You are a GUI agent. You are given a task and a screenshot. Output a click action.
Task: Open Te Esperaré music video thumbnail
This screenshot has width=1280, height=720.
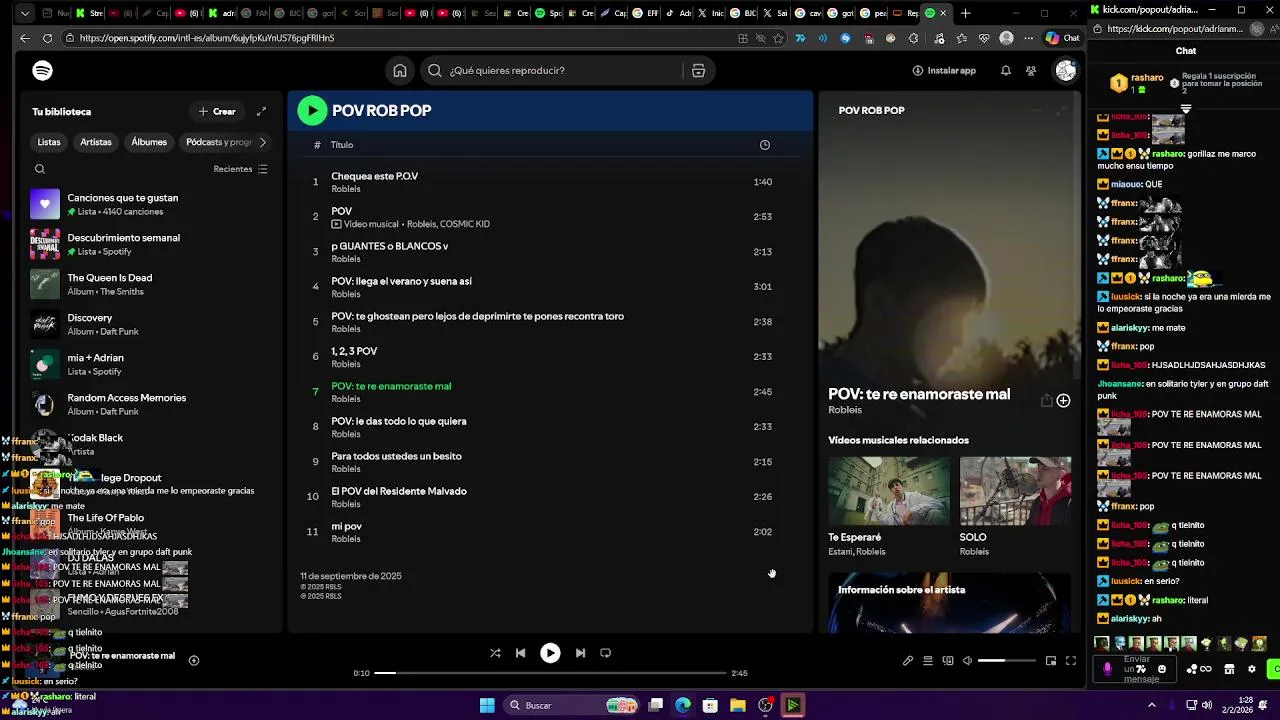click(889, 491)
